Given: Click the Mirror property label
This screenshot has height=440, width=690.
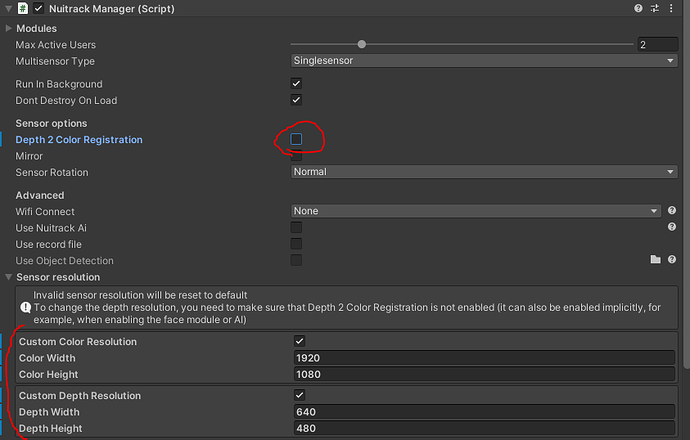Looking at the screenshot, I should tap(29, 156).
